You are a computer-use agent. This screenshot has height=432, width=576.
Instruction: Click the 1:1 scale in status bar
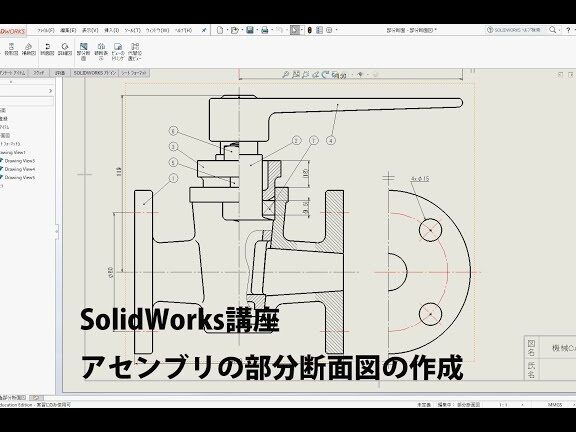(503, 405)
